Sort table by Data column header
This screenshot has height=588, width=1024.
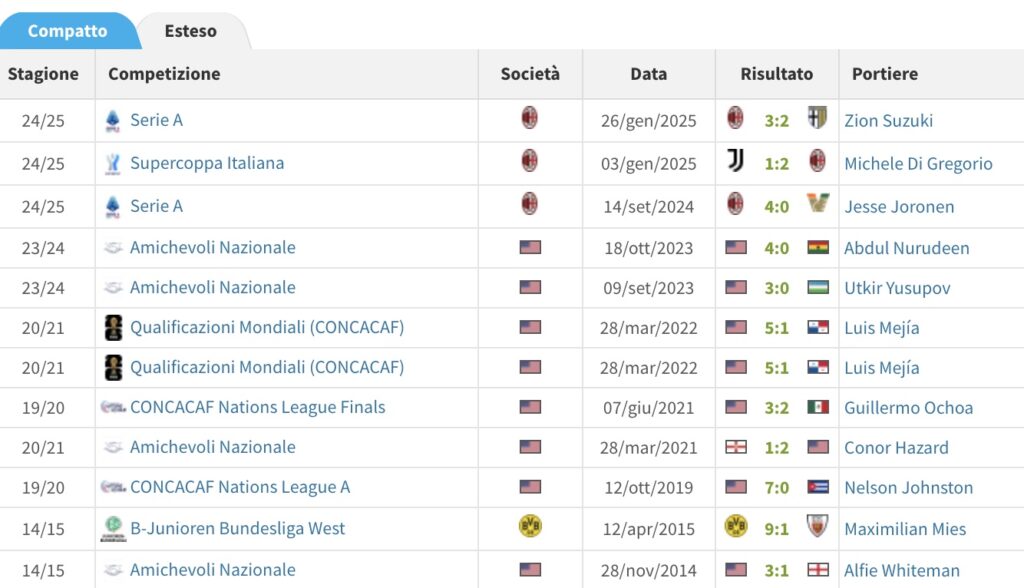tap(648, 74)
